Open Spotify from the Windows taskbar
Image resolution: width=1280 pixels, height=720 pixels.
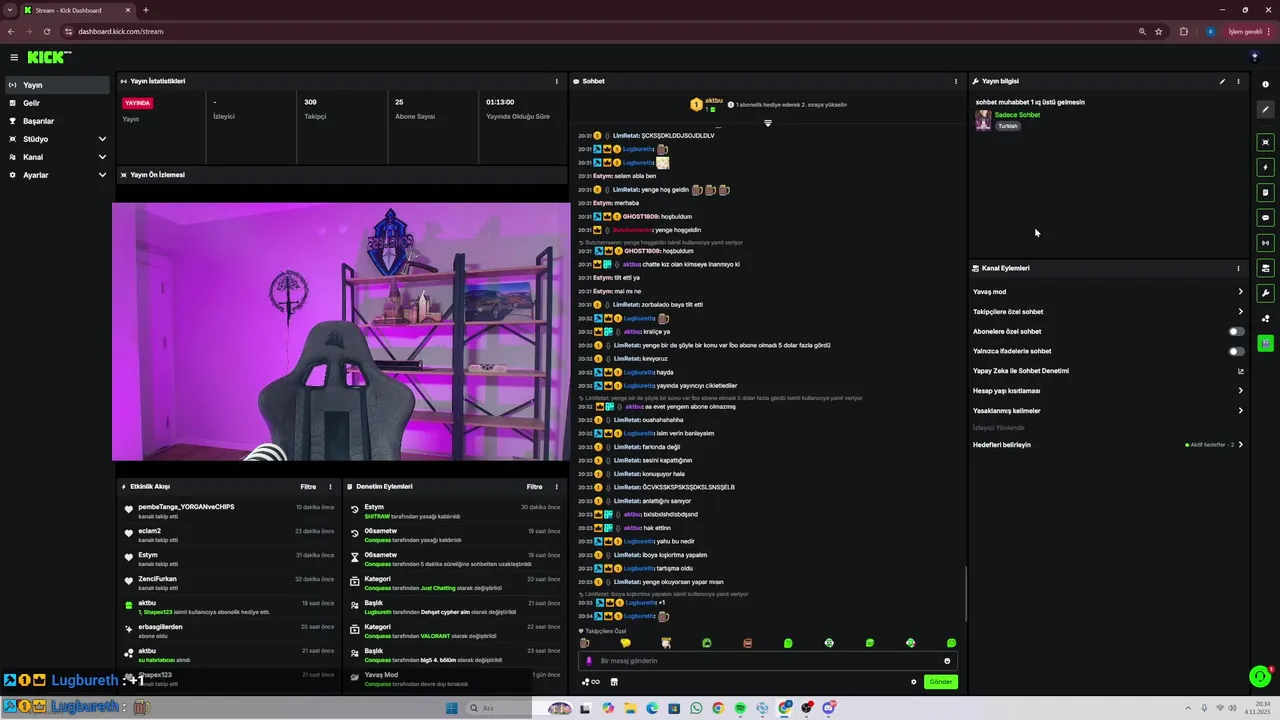click(x=740, y=708)
